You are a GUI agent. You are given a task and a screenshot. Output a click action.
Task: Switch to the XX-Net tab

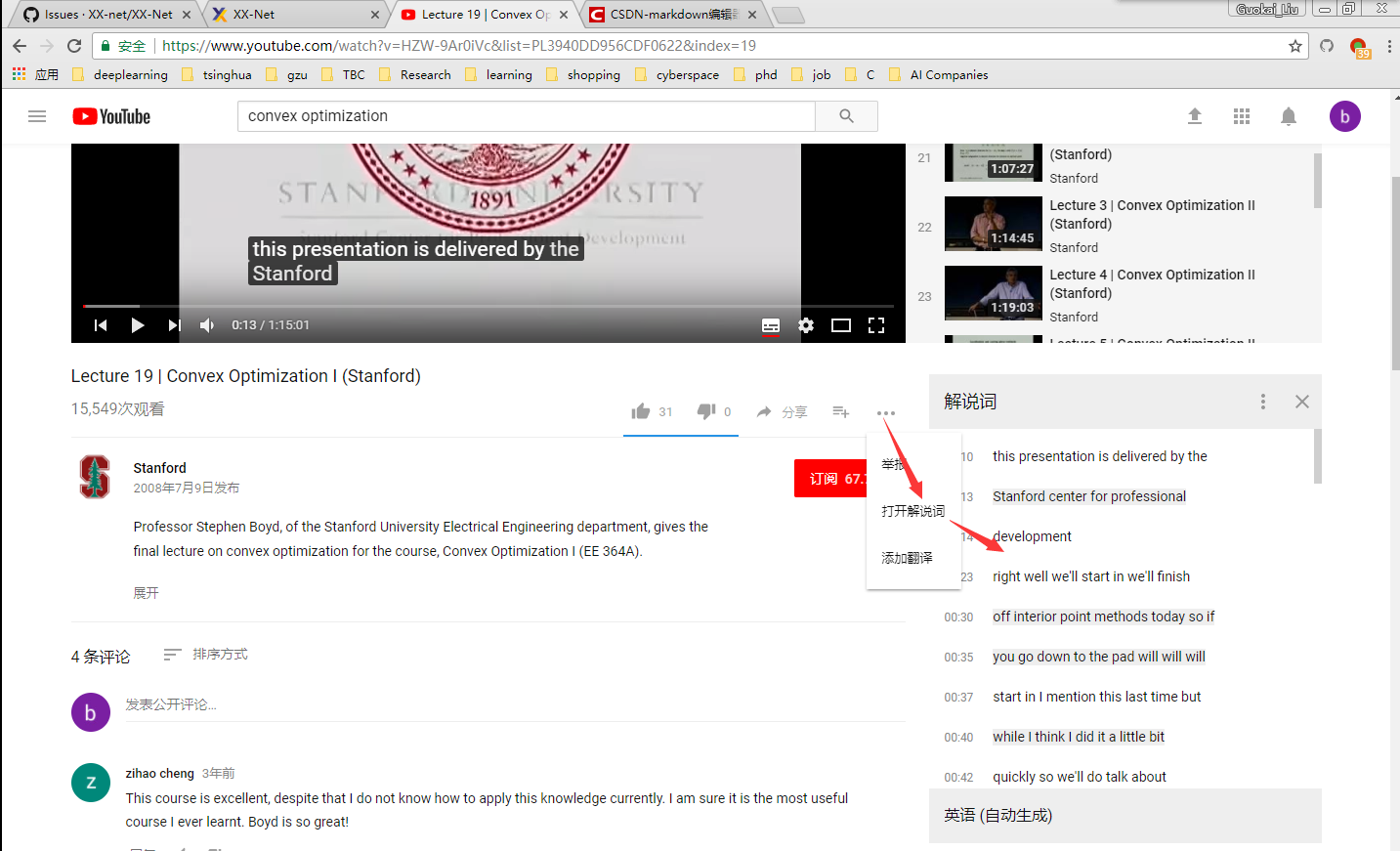click(293, 15)
